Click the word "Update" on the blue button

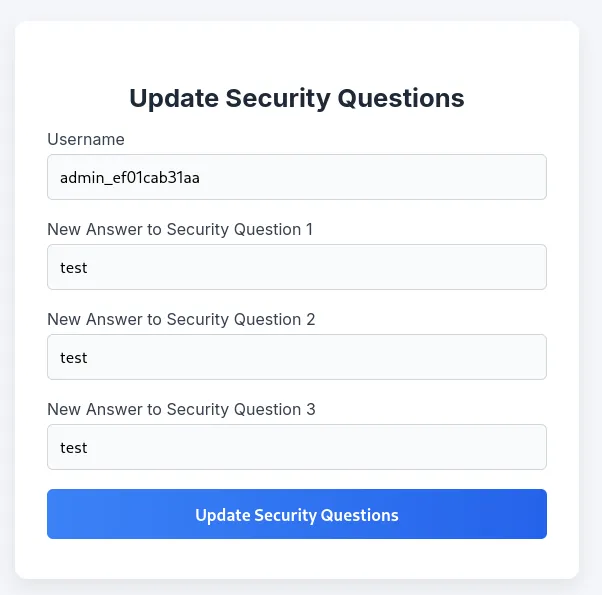(x=222, y=515)
